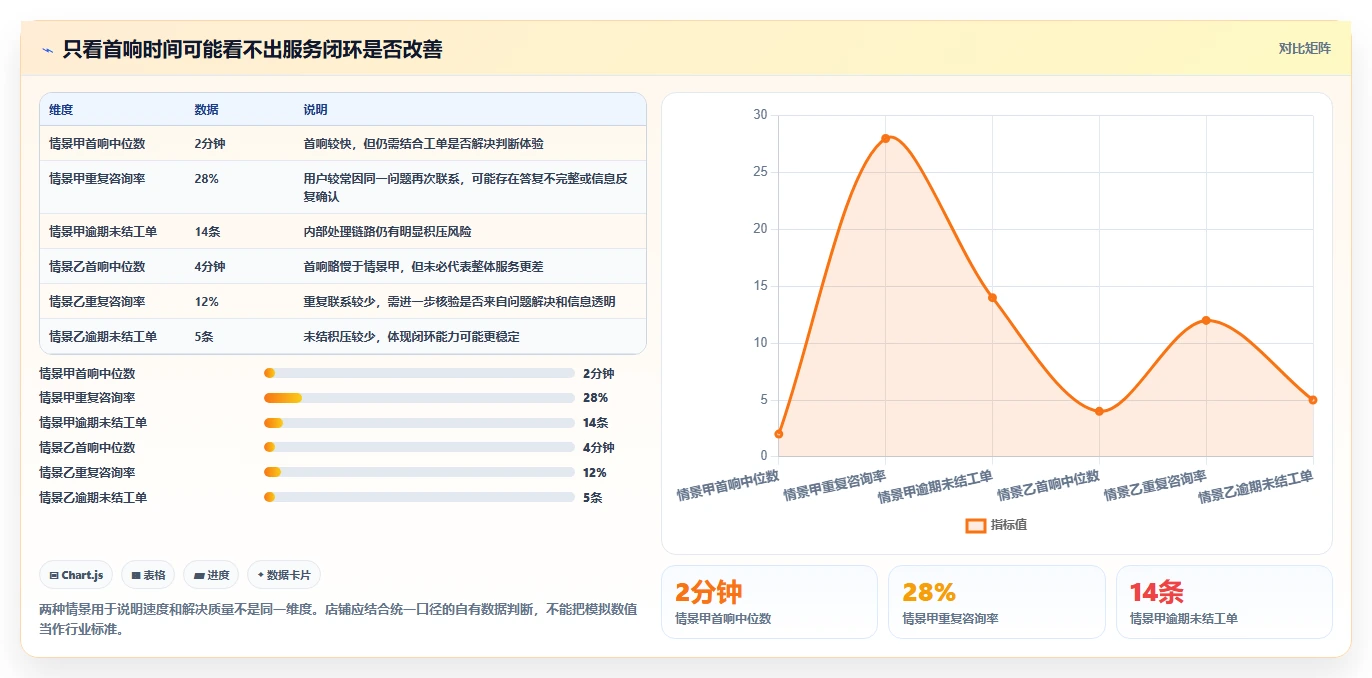Click the lightning icon beside the title
The width and height of the screenshot is (1372, 678).
coord(48,50)
